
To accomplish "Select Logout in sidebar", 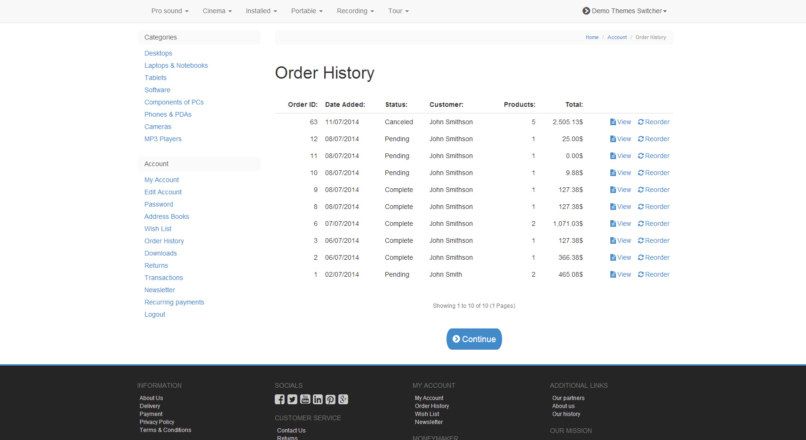I will [155, 315].
